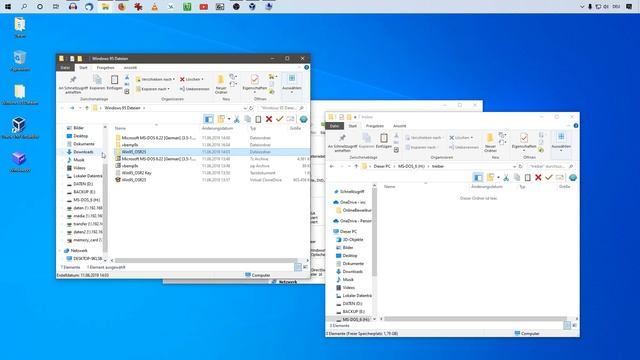Image resolution: width=640 pixels, height=360 pixels.
Task: Open the Datei tab in Windows 95 Dateien
Action: [x=65, y=67]
